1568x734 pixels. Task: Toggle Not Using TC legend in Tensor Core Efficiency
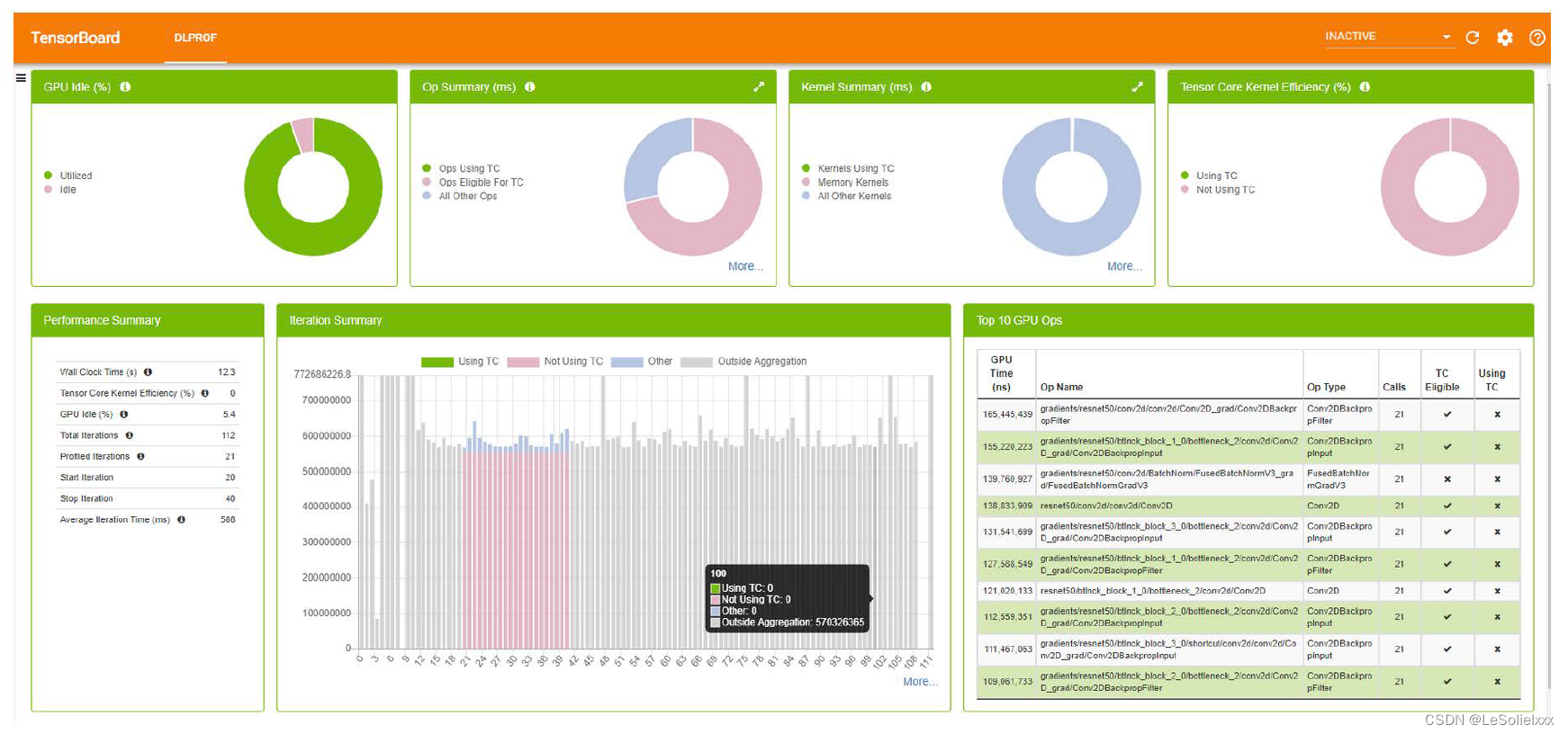tap(1218, 190)
